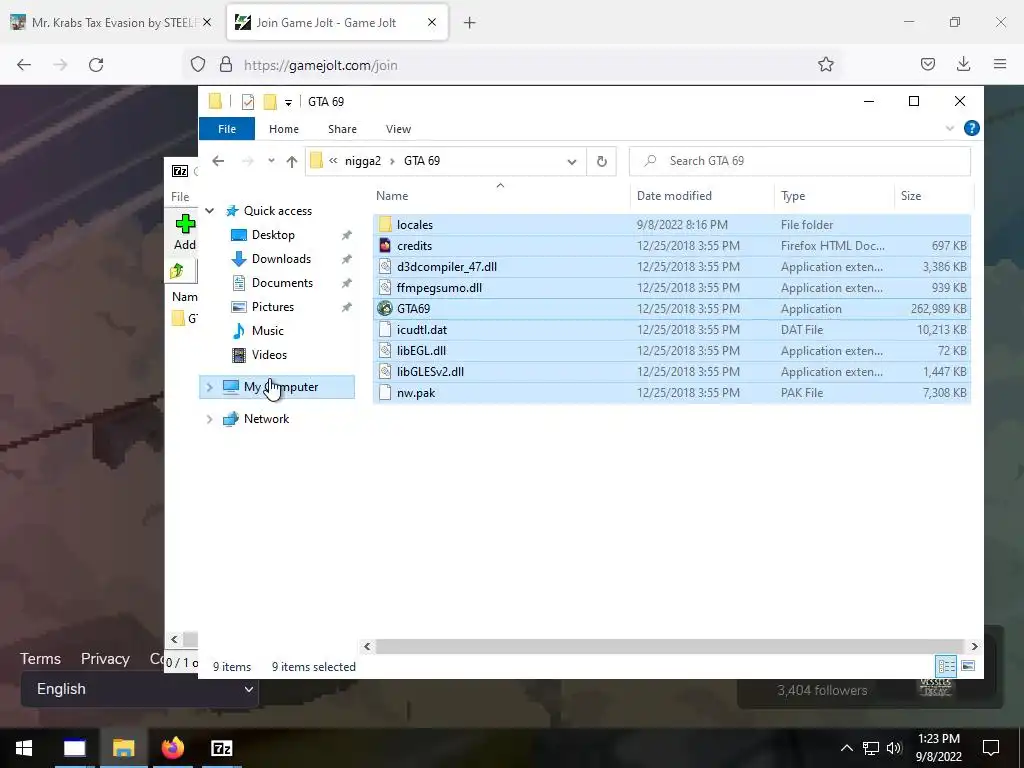The height and width of the screenshot is (768, 1024).
Task: Expand the address bar history dropdown
Action: [x=571, y=161]
